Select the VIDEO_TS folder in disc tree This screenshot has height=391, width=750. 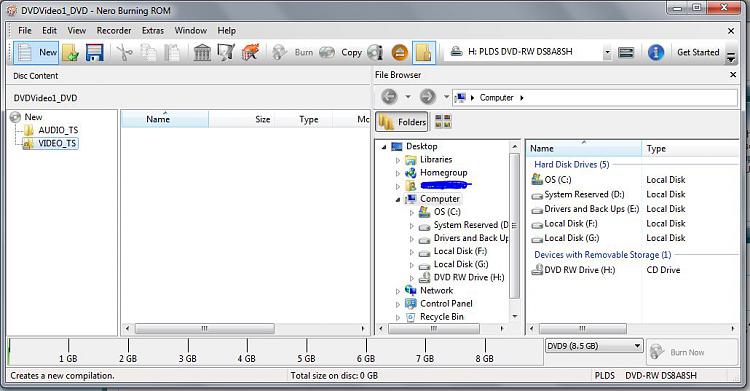tap(57, 143)
